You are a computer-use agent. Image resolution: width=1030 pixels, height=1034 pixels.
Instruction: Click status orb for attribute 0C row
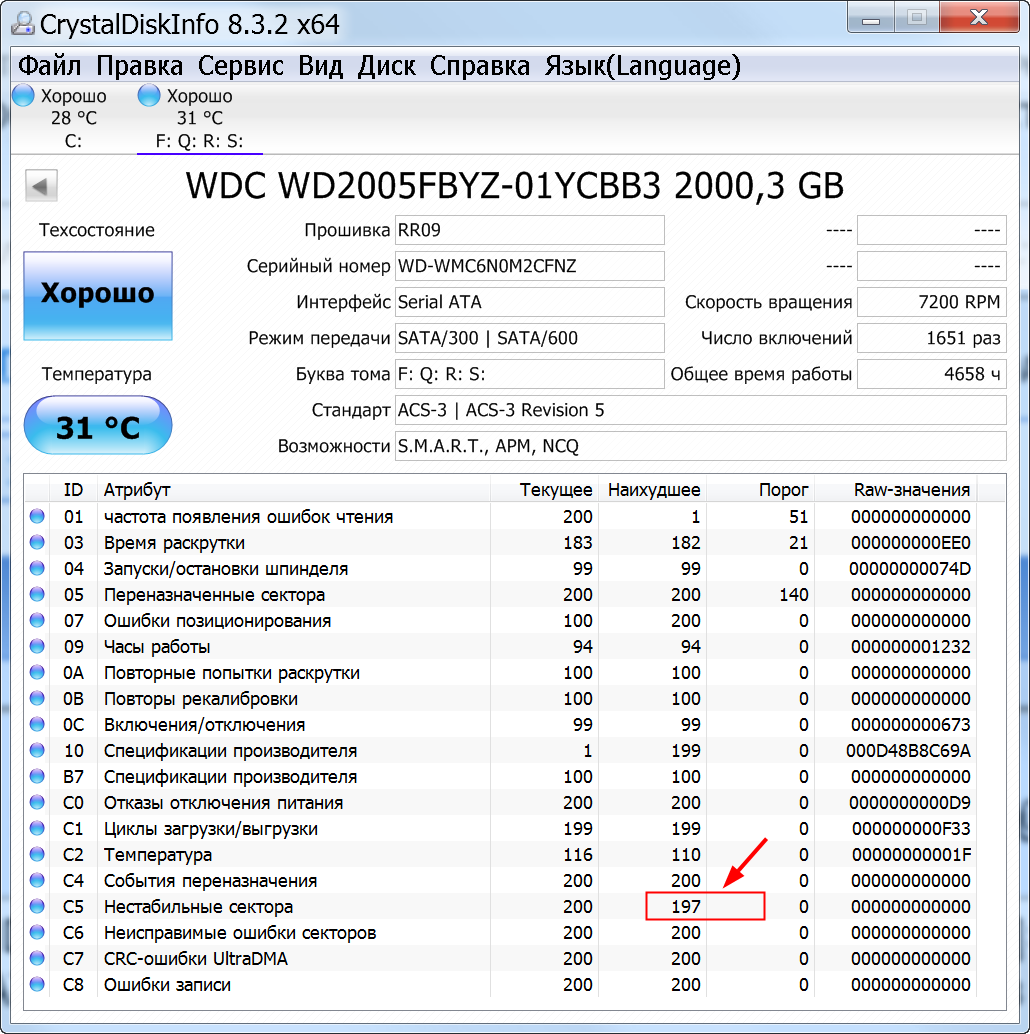pos(37,724)
